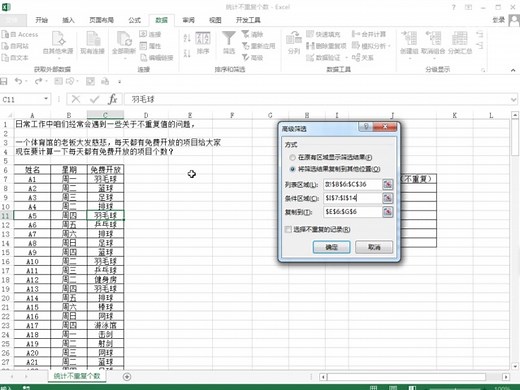Toggle the Filter (筛选) funnel
520x390 pixels.
click(229, 43)
